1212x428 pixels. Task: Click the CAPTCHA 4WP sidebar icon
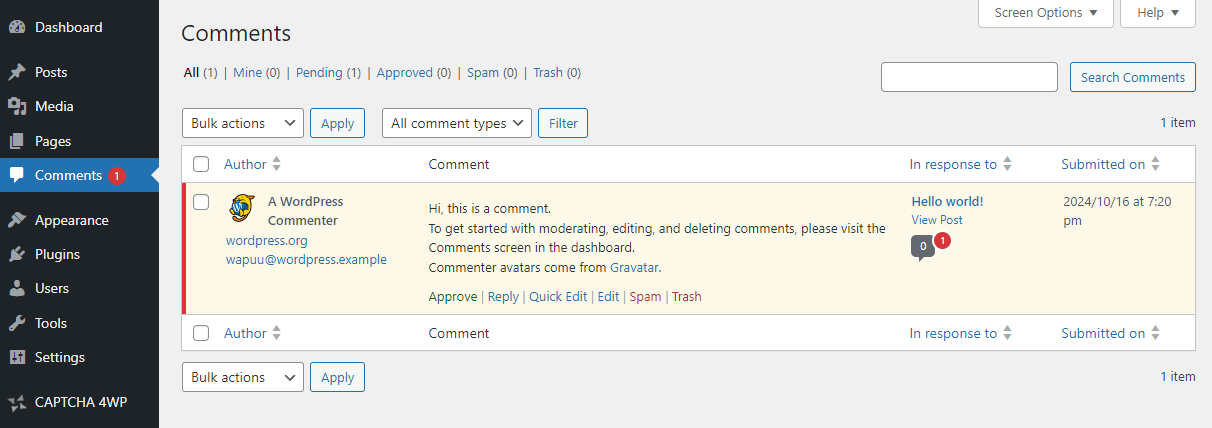[17, 403]
